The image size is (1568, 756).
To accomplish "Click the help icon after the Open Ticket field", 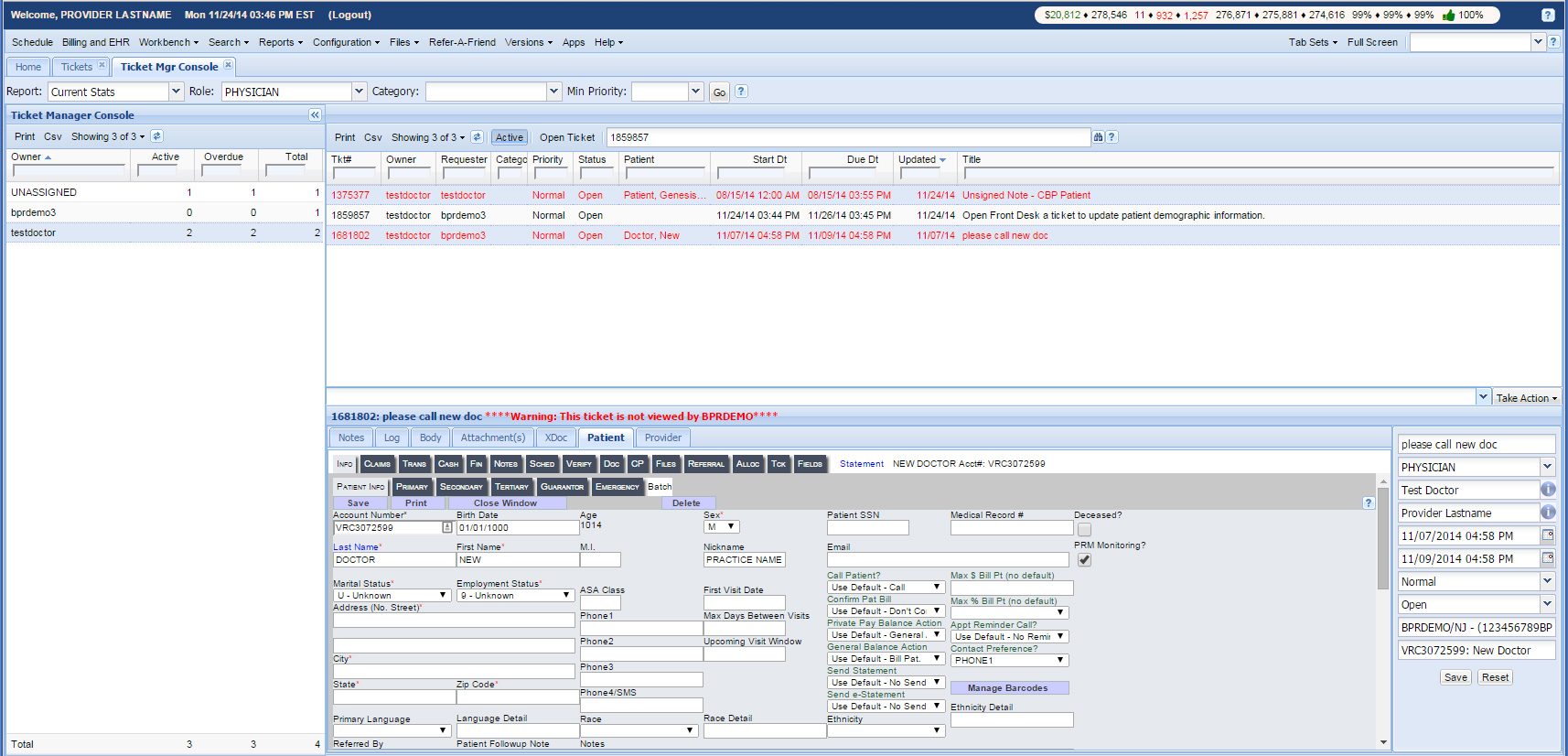I will 1112,137.
